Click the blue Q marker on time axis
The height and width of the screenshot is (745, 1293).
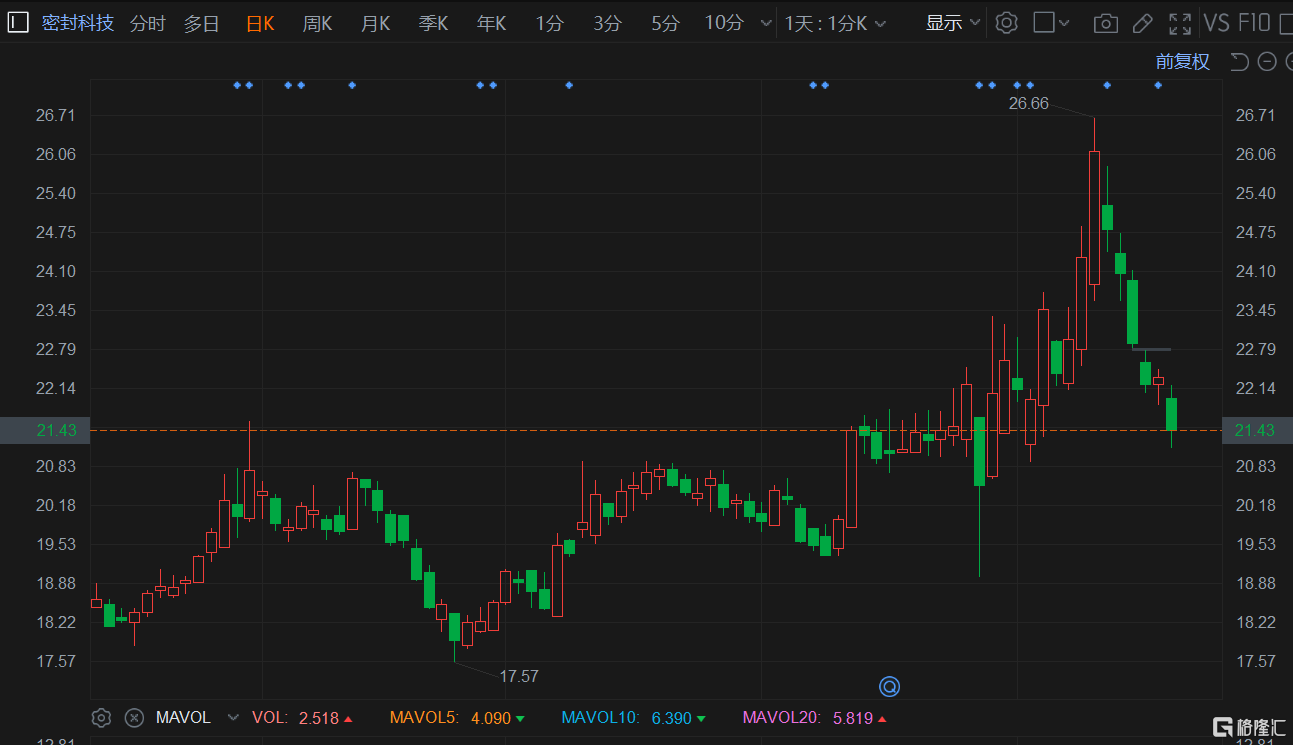[889, 686]
